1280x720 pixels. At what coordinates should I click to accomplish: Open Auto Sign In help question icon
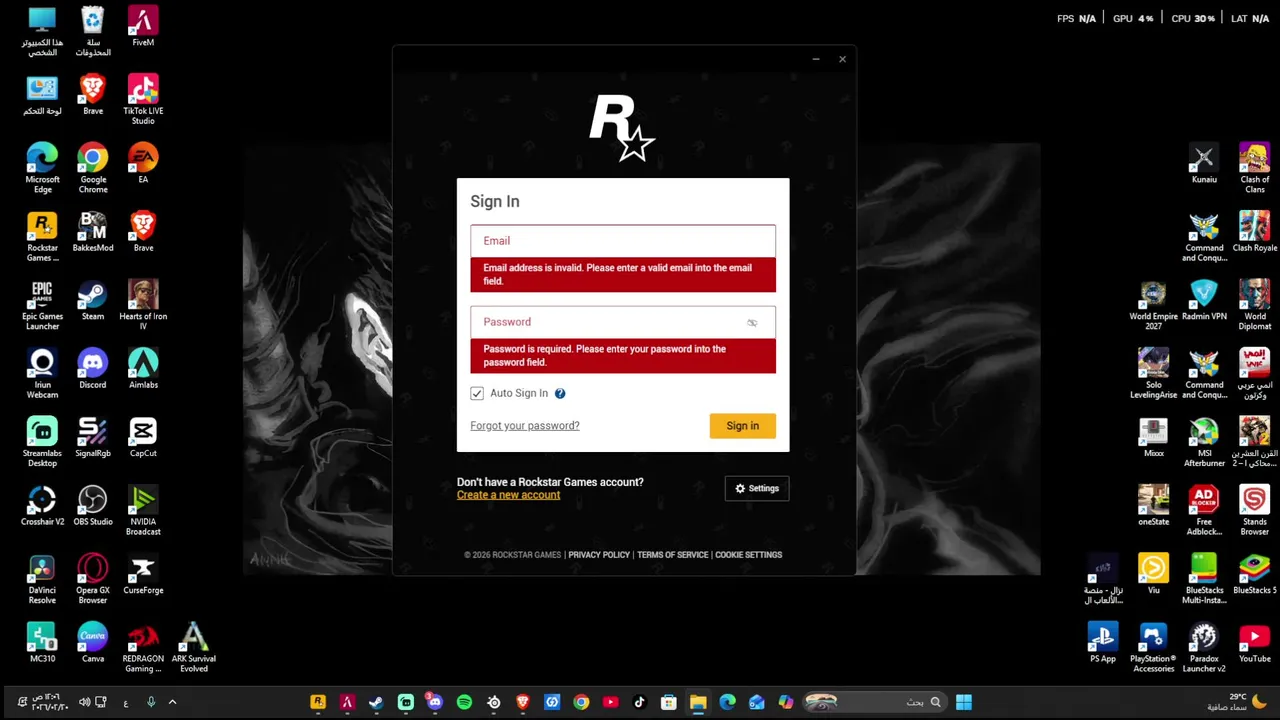point(560,393)
